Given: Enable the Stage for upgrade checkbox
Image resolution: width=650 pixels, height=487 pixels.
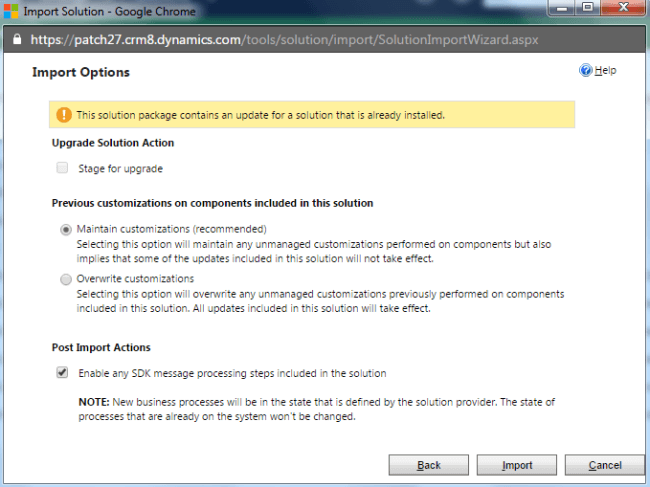Looking at the screenshot, I should (x=63, y=168).
